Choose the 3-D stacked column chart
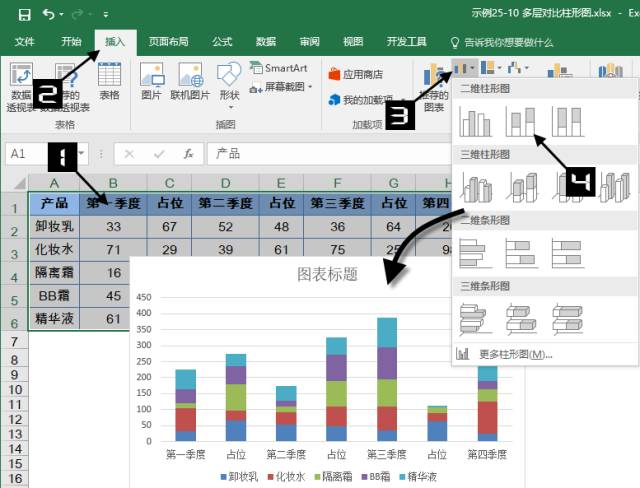 pos(522,187)
